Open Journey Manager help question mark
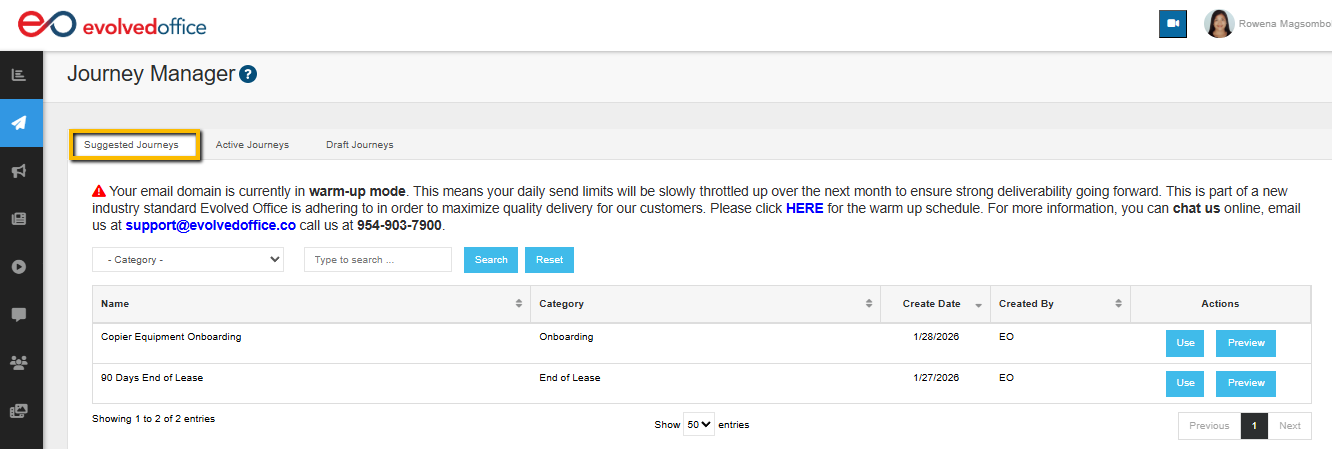This screenshot has width=1332, height=449. pyautogui.click(x=249, y=74)
